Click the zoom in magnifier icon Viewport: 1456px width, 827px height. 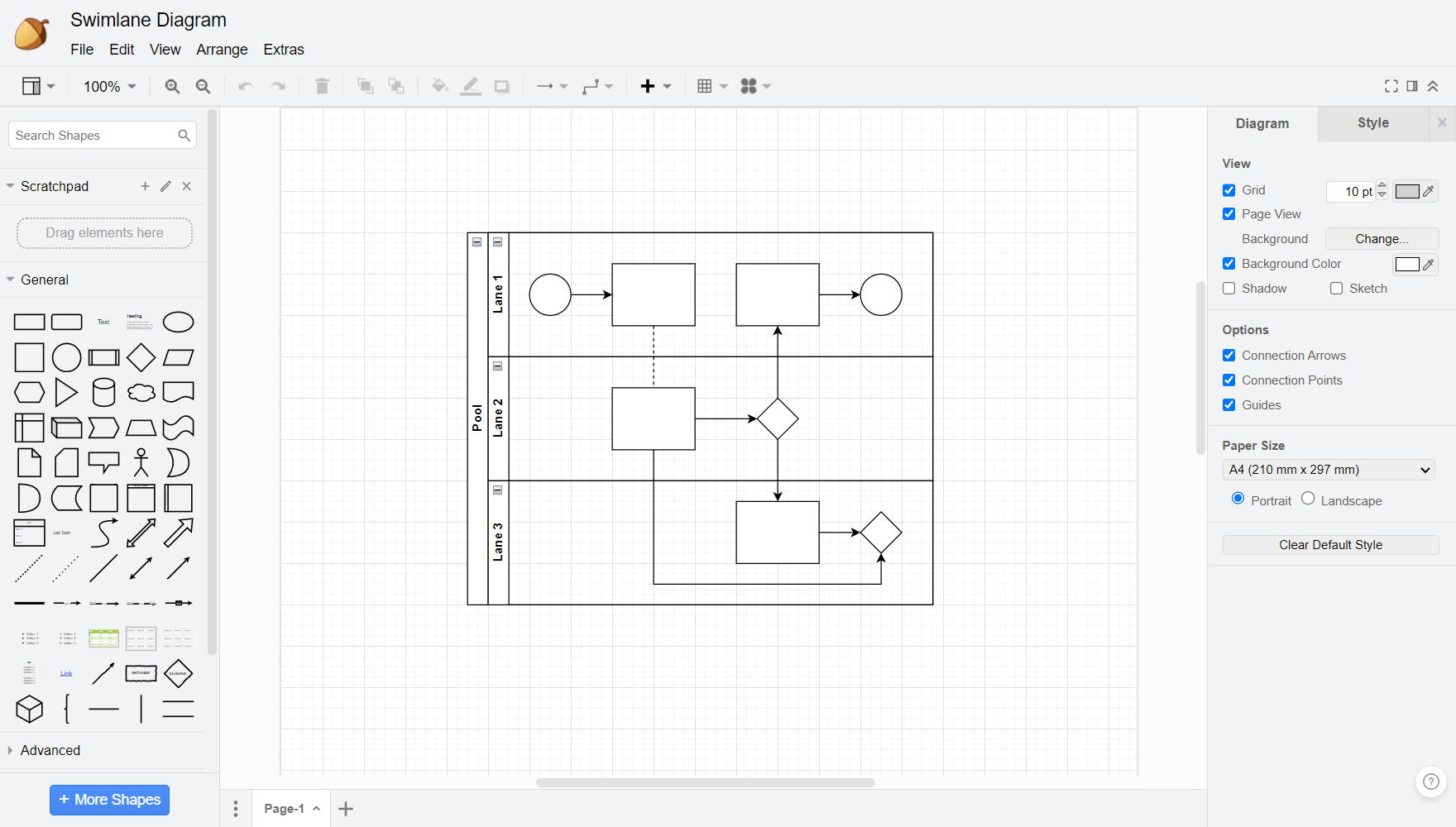click(172, 87)
